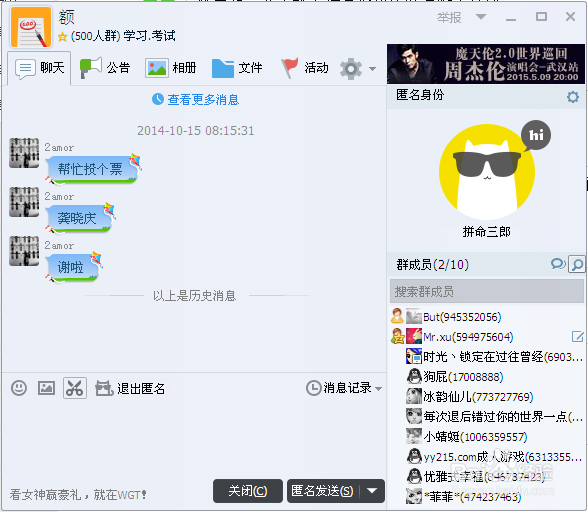
Task: Select member Mr.xu(594975604)
Action: tap(487, 337)
